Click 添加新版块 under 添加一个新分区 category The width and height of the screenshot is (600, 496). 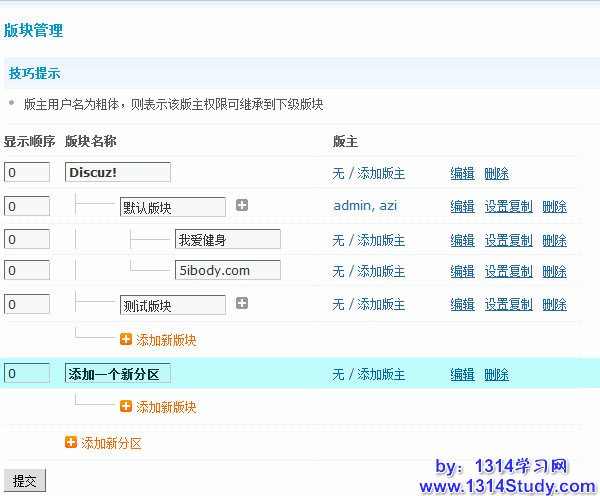(x=166, y=407)
